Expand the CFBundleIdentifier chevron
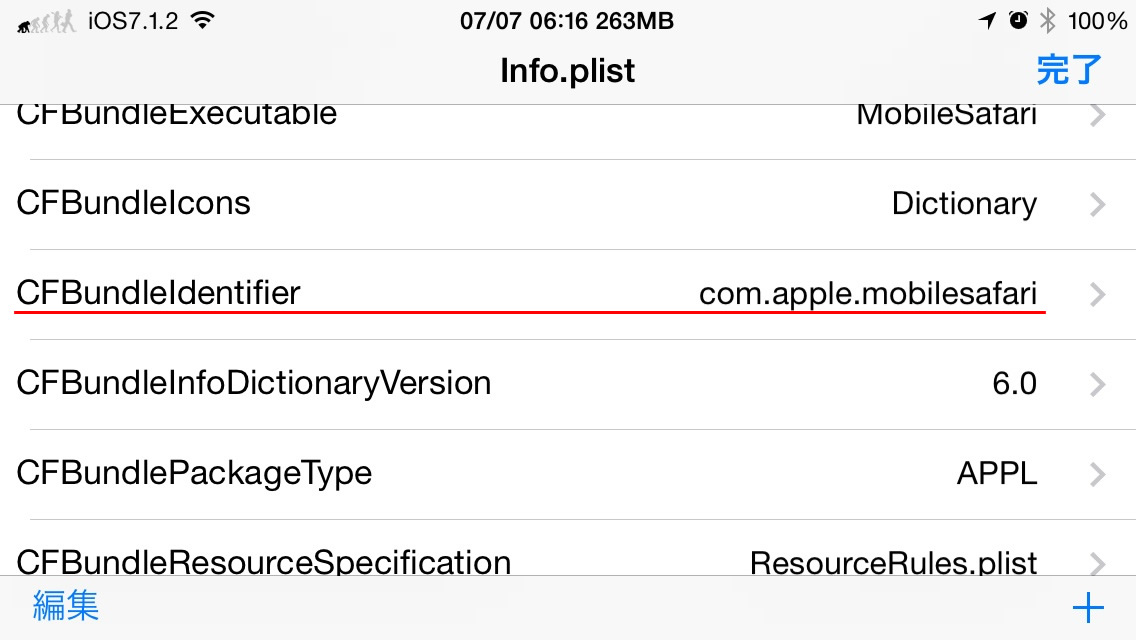This screenshot has width=1136, height=640. 1098,294
